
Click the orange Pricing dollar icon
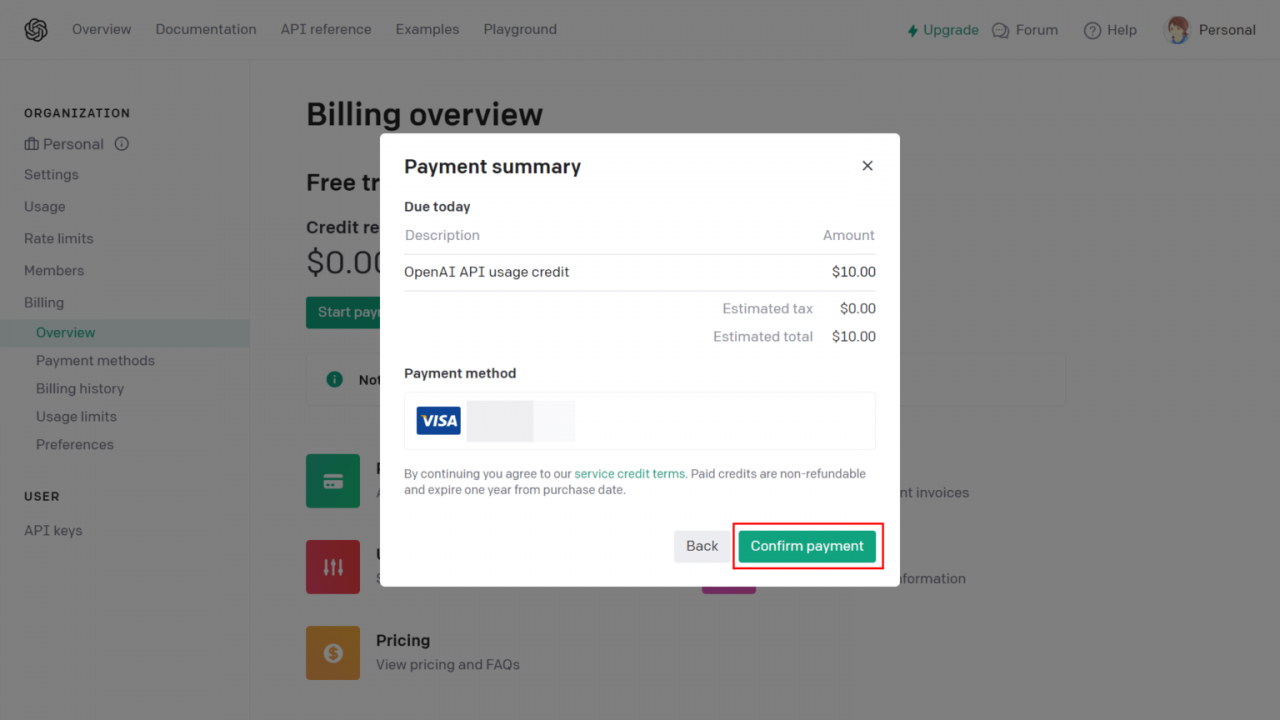pyautogui.click(x=333, y=653)
